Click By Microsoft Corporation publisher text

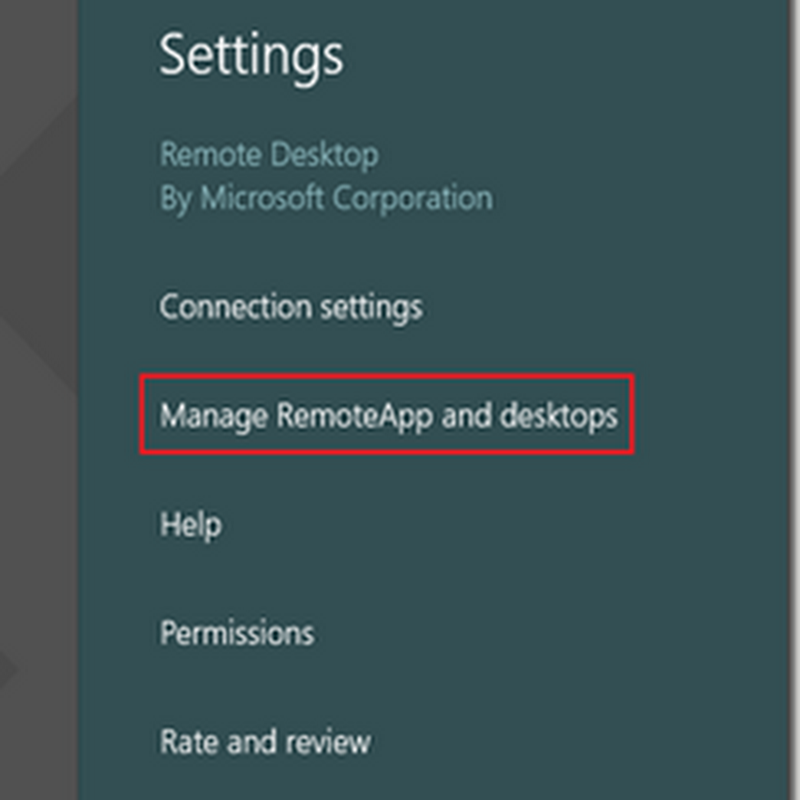tap(326, 197)
